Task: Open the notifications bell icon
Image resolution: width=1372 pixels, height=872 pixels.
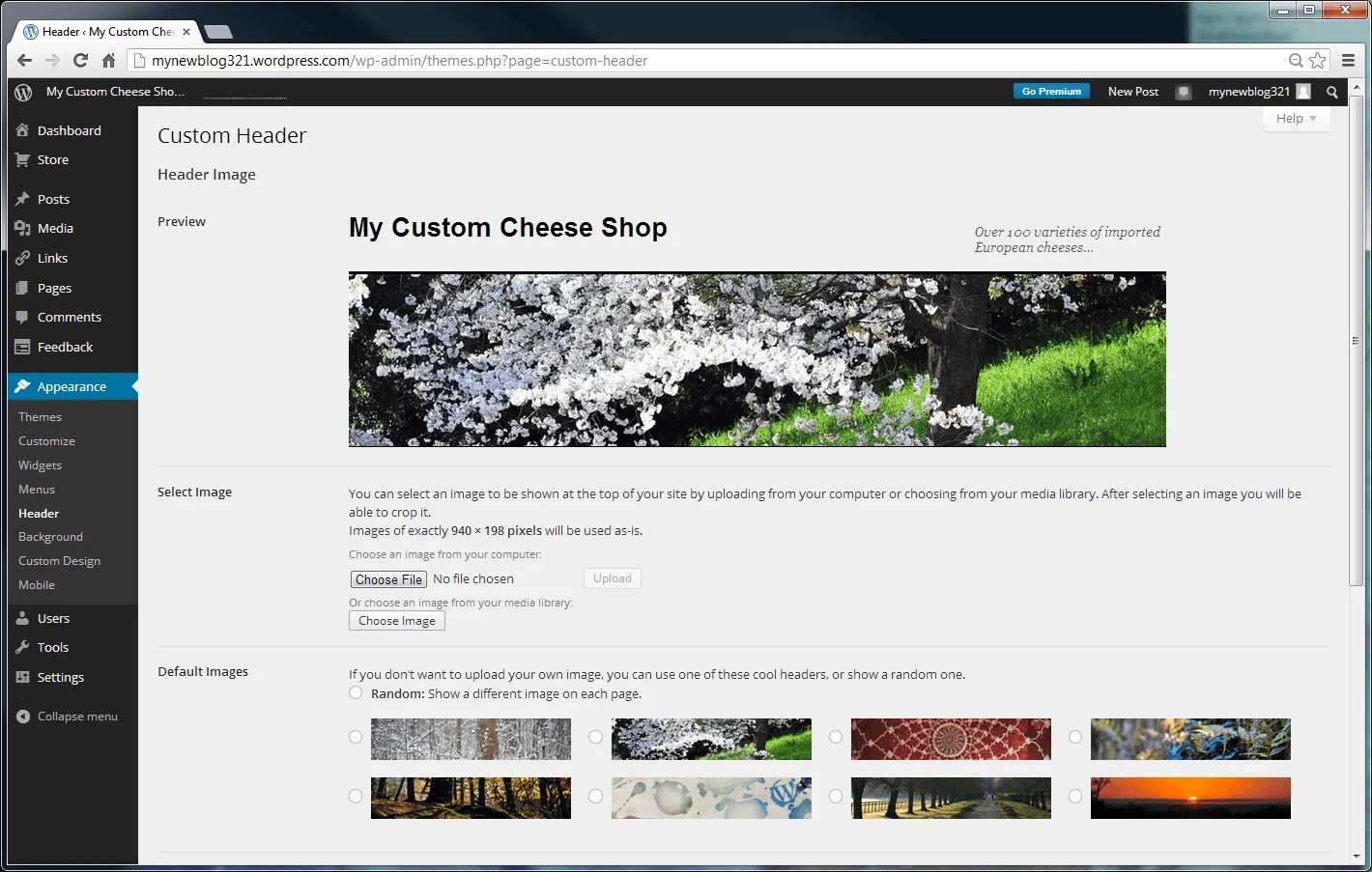Action: [x=1184, y=92]
